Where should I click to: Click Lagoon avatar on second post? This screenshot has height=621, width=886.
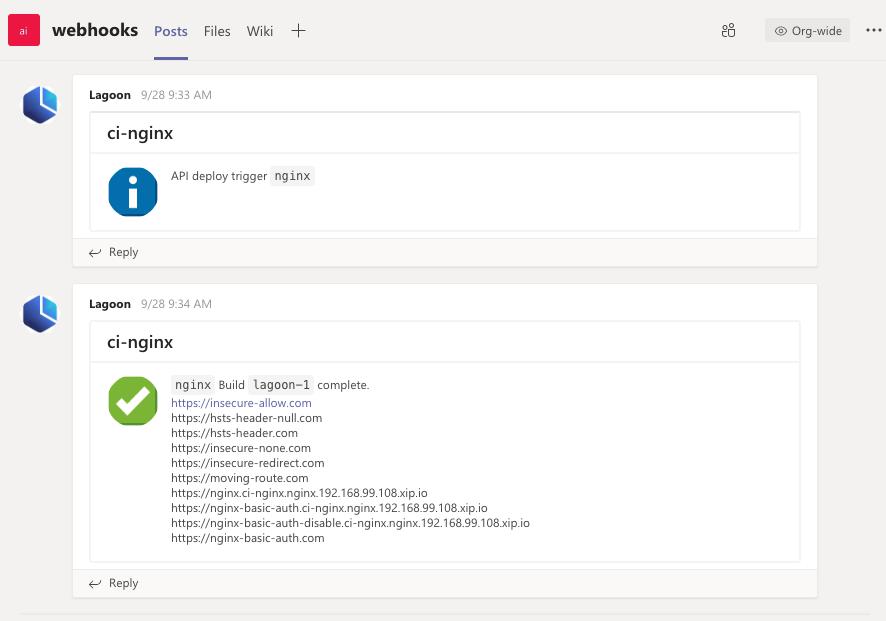pos(40,314)
